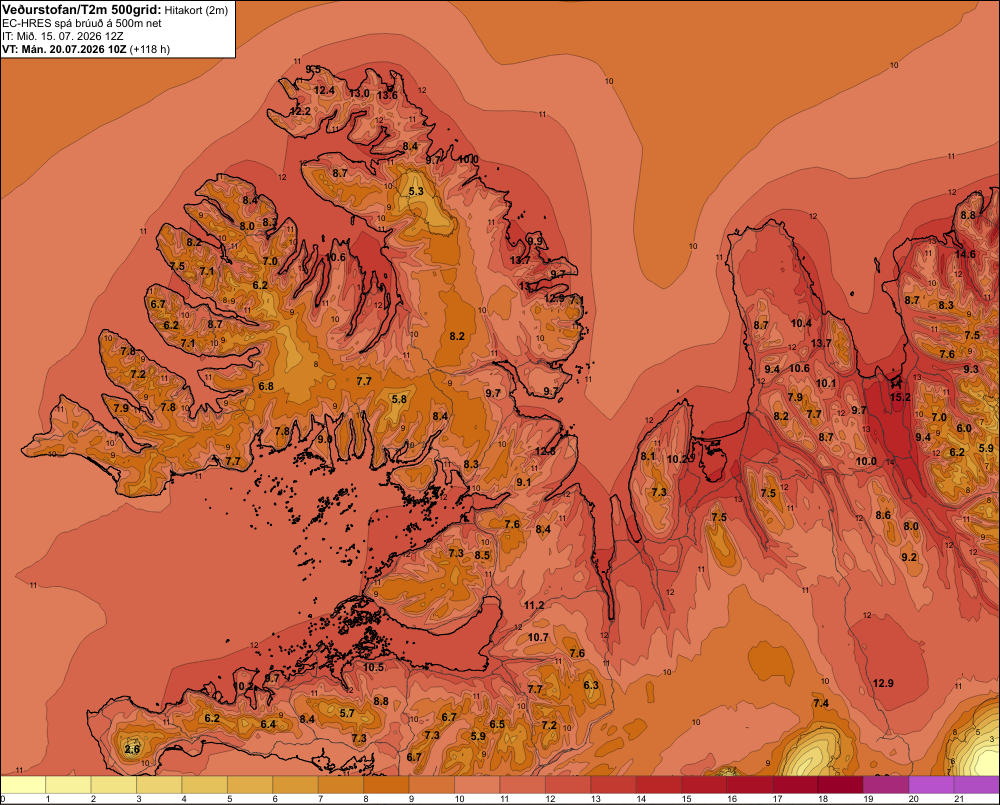Click the 5.7 temperature reading
The image size is (1000, 805).
tap(347, 713)
